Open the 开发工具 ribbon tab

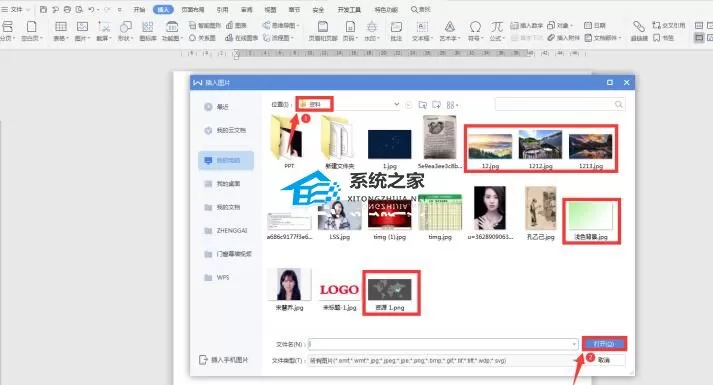click(x=349, y=9)
